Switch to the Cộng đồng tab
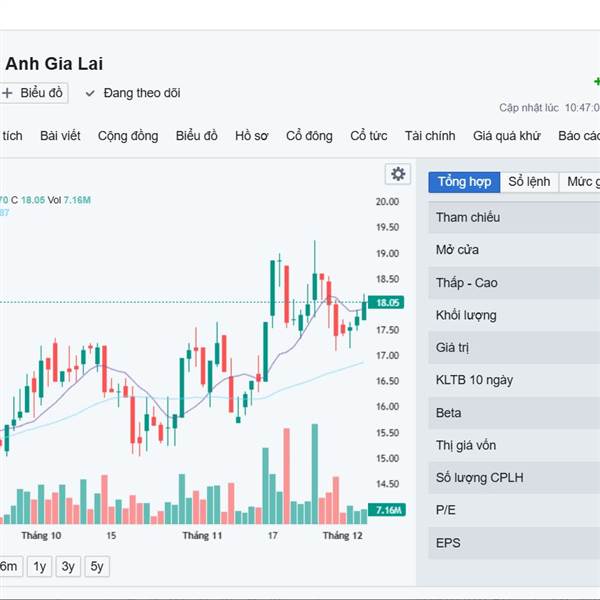Image resolution: width=600 pixels, height=600 pixels. [128, 136]
